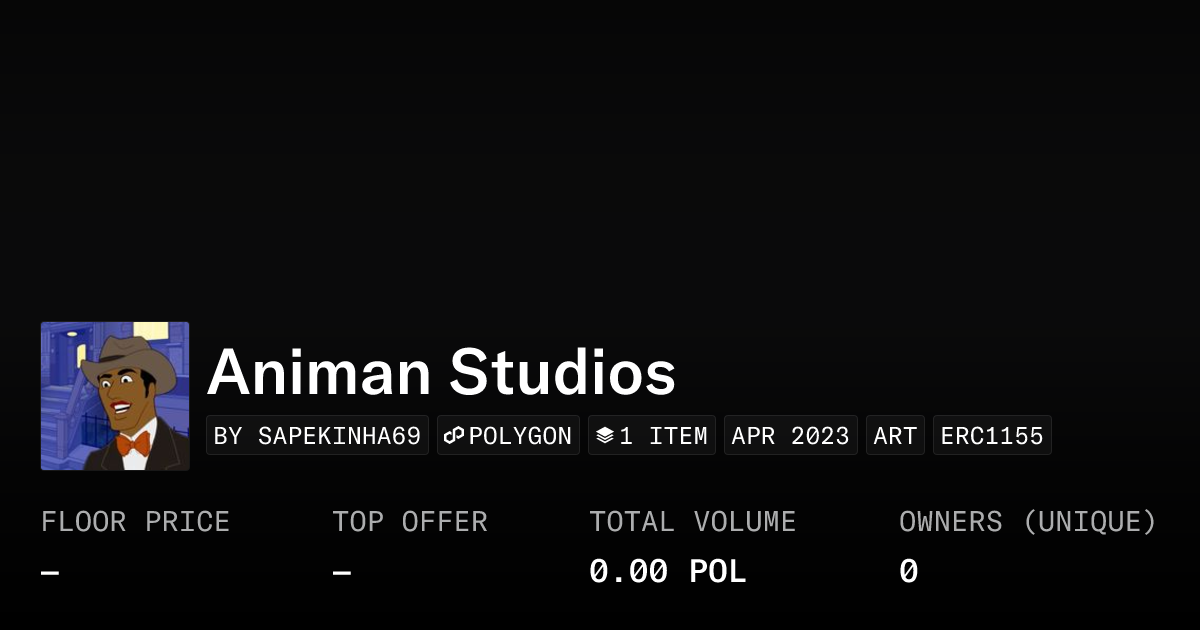The image size is (1200, 630).
Task: Click the Animan Studios collection title
Action: (x=441, y=373)
